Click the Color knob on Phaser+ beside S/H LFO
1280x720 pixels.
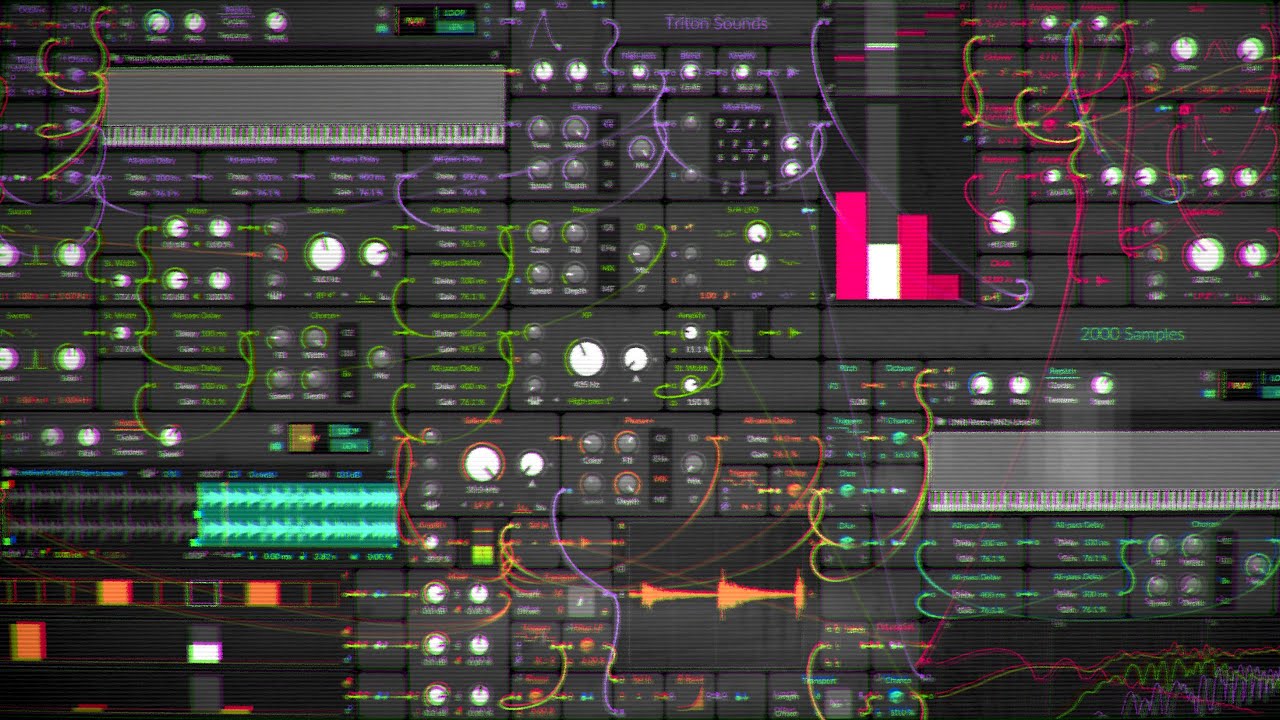pyautogui.click(x=540, y=234)
